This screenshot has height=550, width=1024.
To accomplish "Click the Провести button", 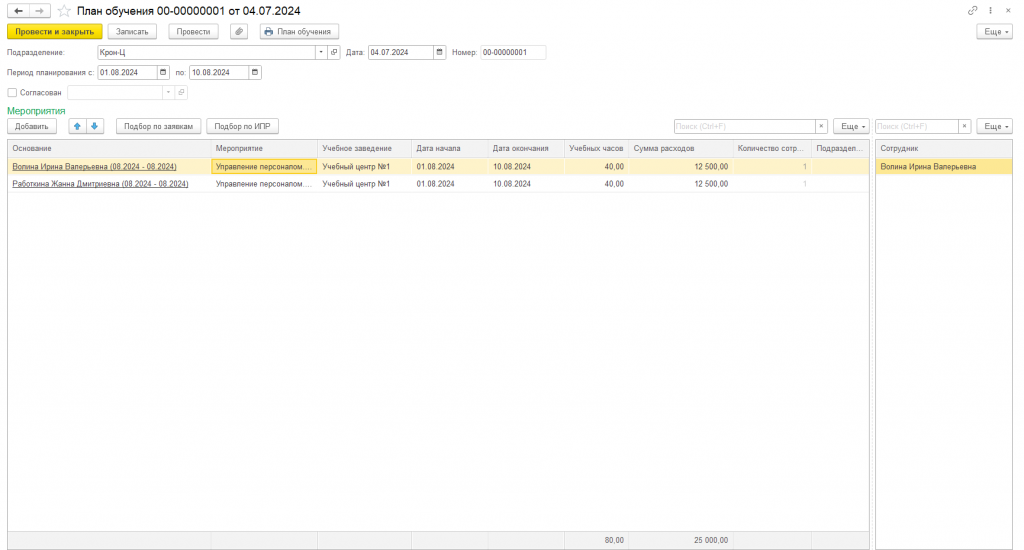I will point(193,31).
